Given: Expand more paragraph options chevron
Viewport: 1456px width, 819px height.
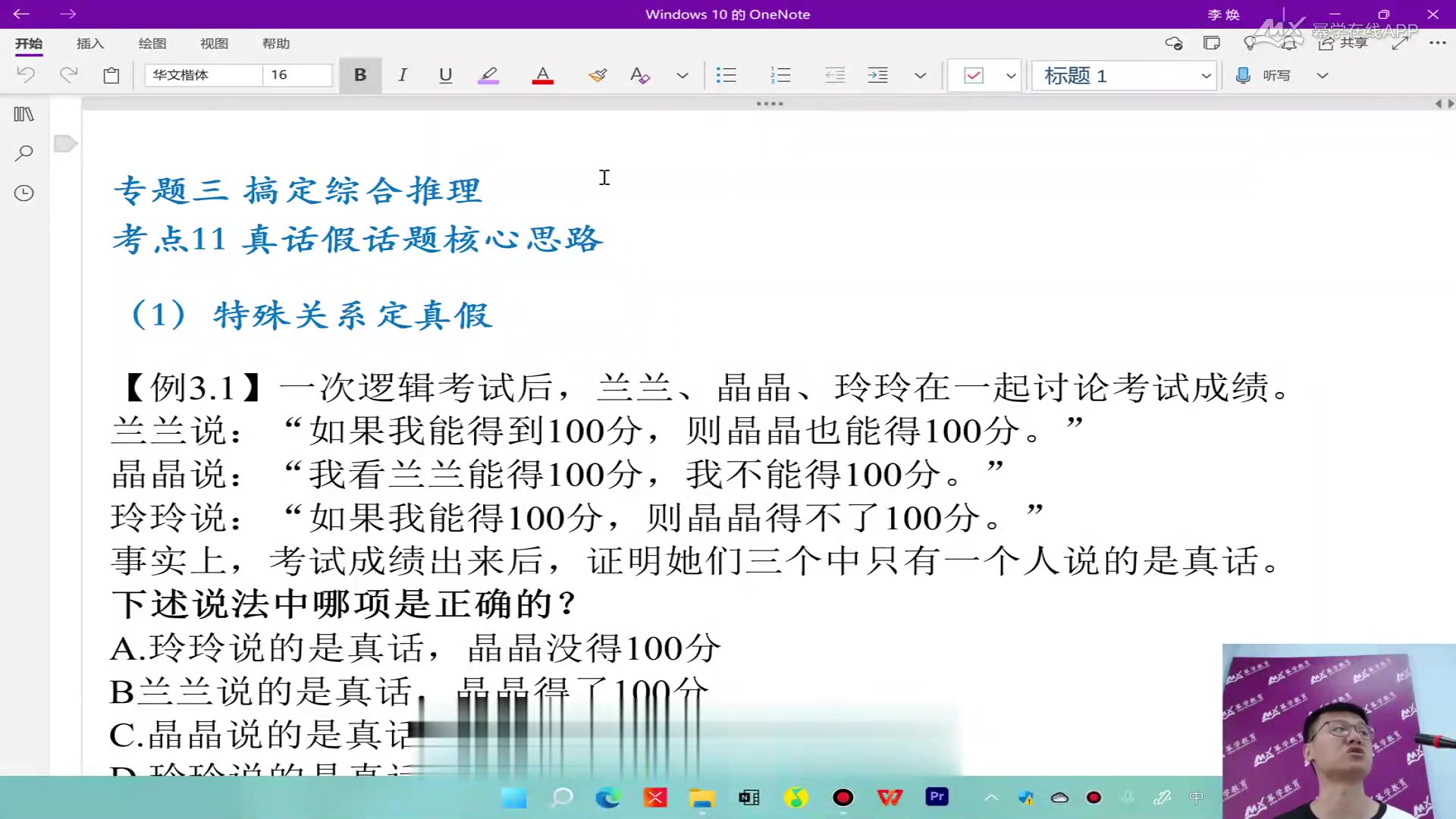Looking at the screenshot, I should [x=921, y=75].
